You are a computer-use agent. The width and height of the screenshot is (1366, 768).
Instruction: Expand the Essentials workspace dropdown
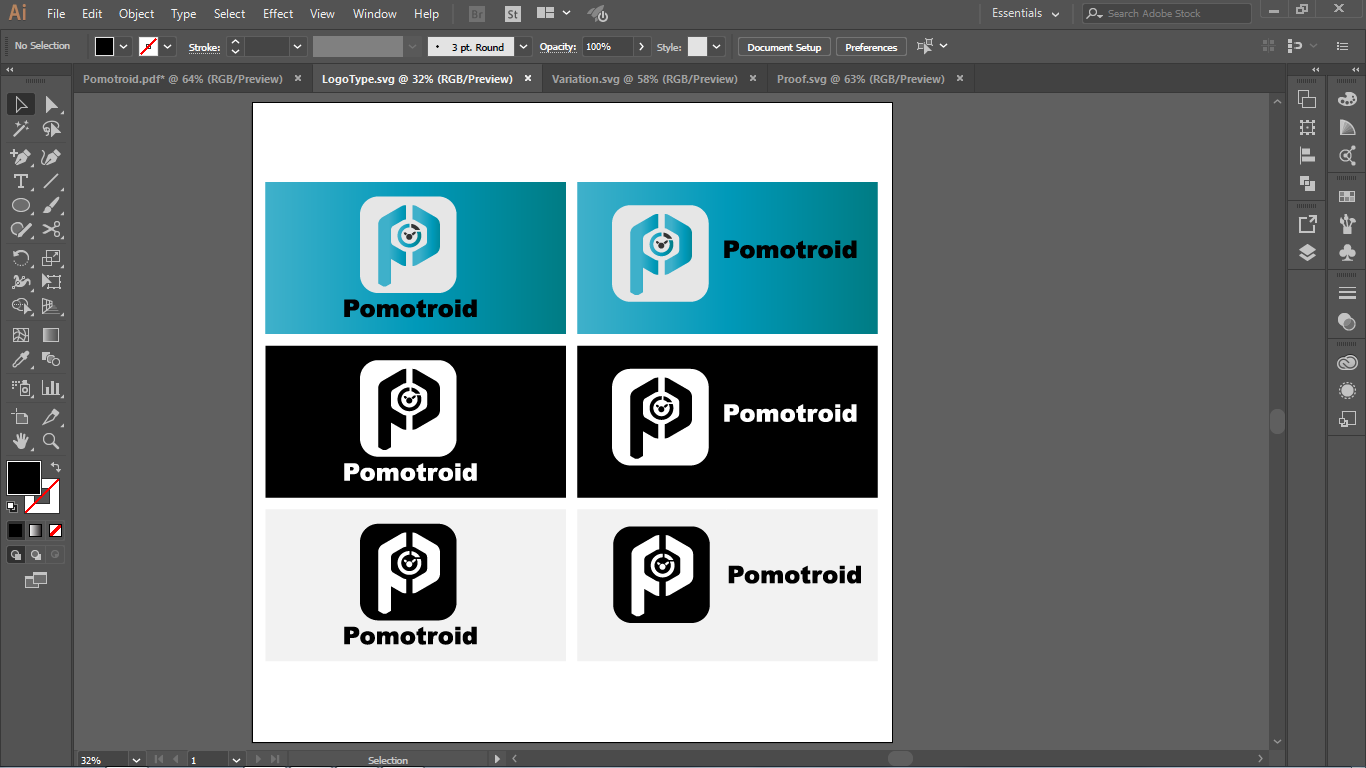pos(1056,14)
